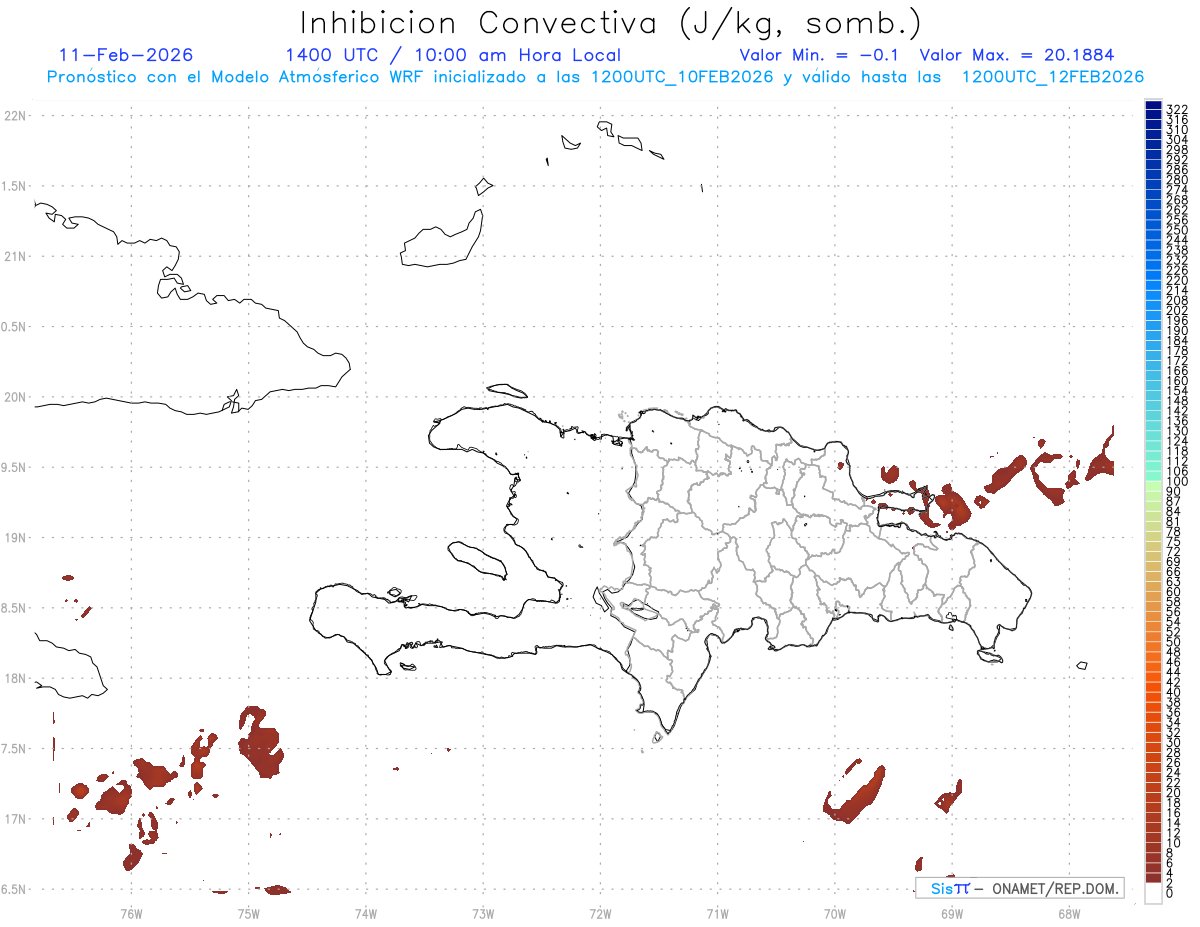
Task: Click the '22N' latitude label
Action: pyautogui.click(x=14, y=116)
